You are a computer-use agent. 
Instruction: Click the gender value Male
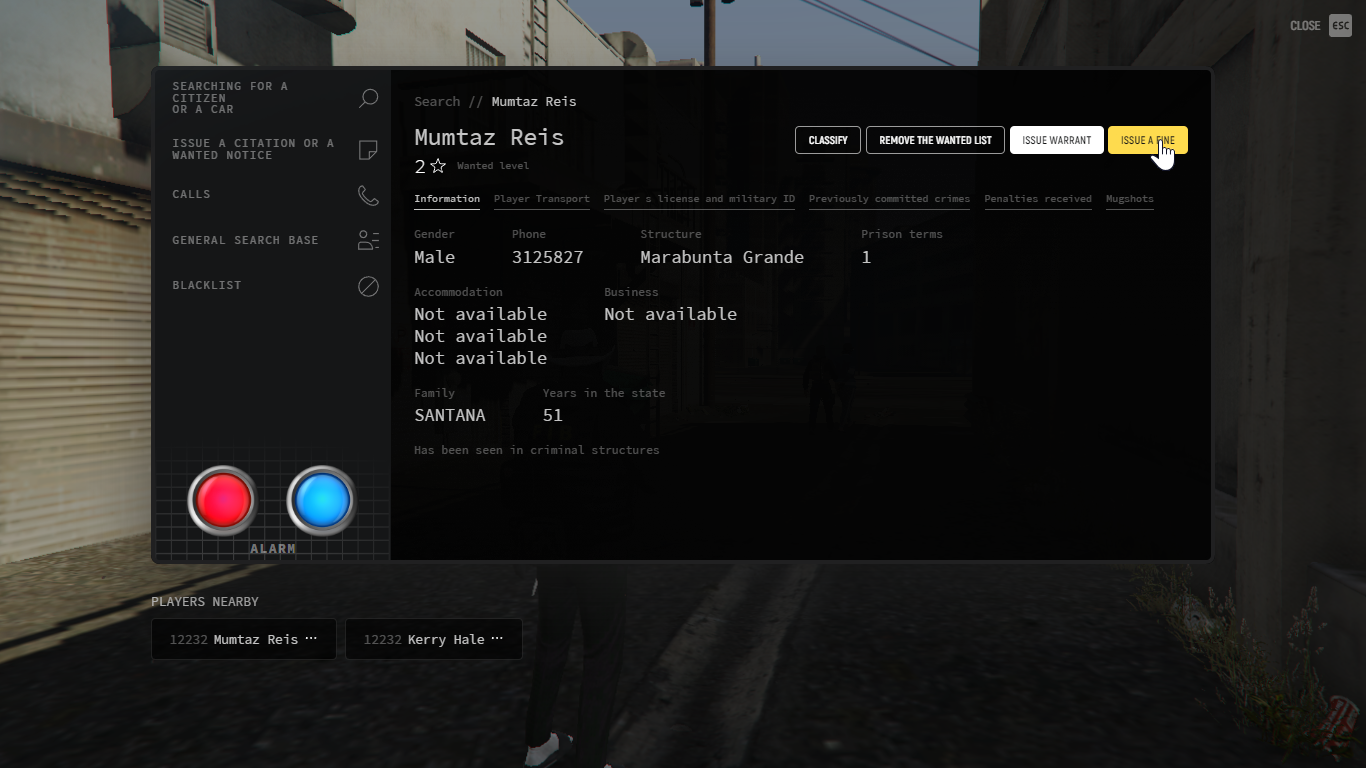pos(435,257)
